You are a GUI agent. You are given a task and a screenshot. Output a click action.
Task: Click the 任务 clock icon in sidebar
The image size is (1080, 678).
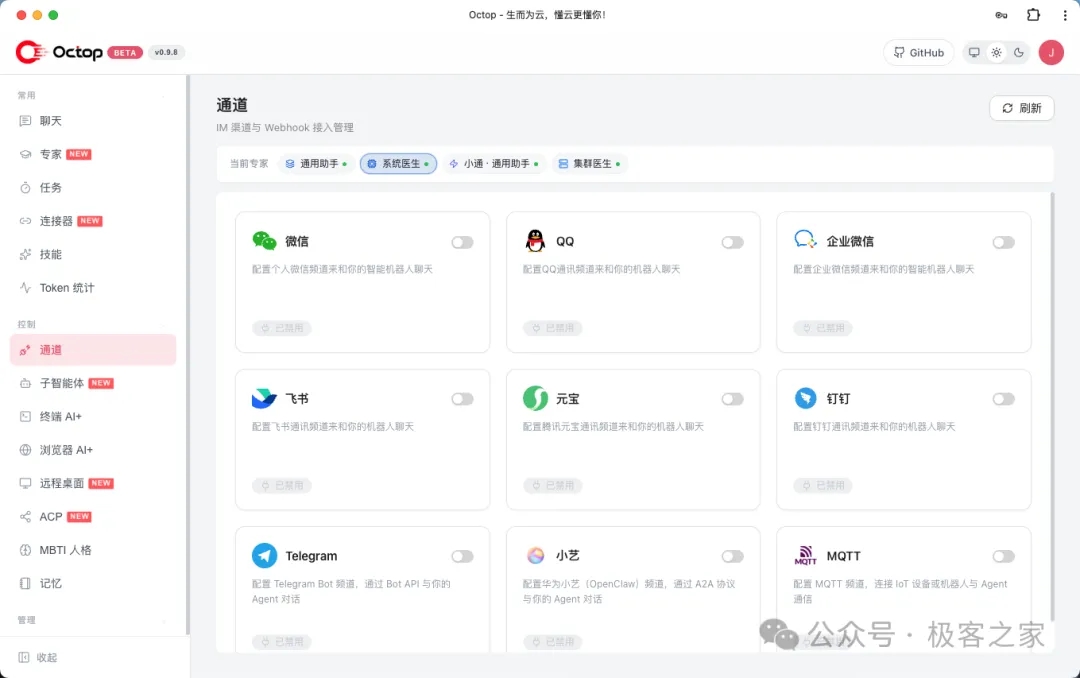(x=25, y=187)
